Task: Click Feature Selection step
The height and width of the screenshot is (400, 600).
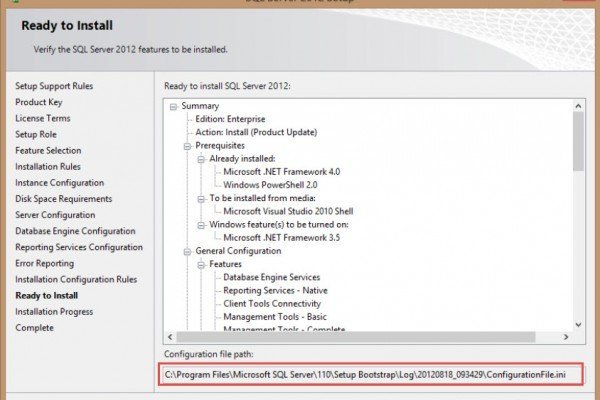Action: click(48, 150)
